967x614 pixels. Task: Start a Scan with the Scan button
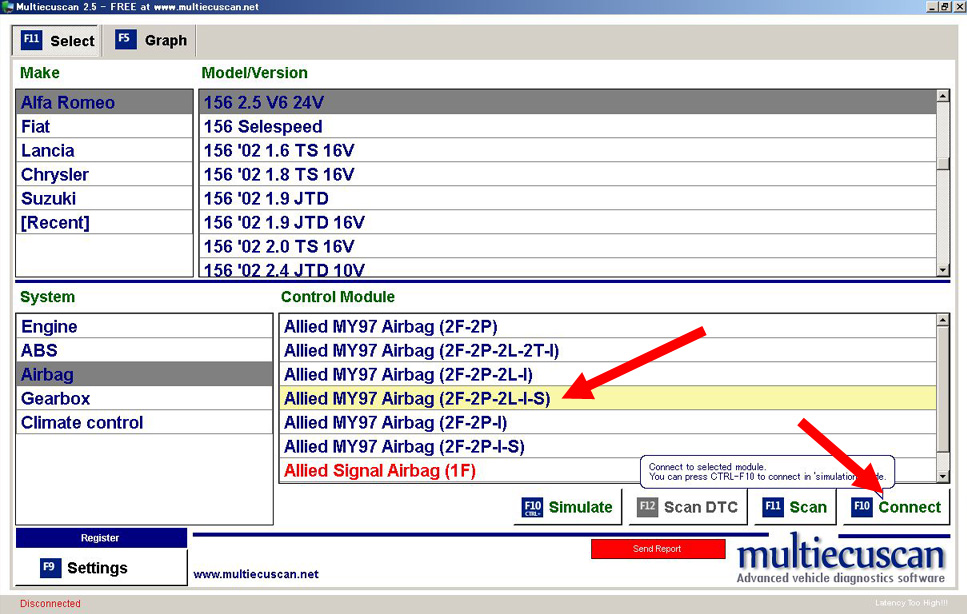pos(794,507)
